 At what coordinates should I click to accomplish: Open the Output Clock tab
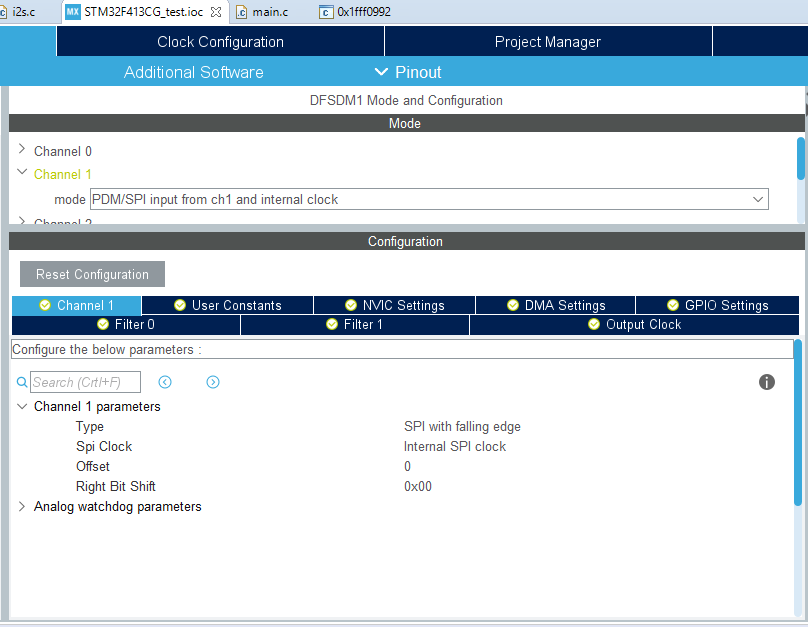[x=634, y=325]
